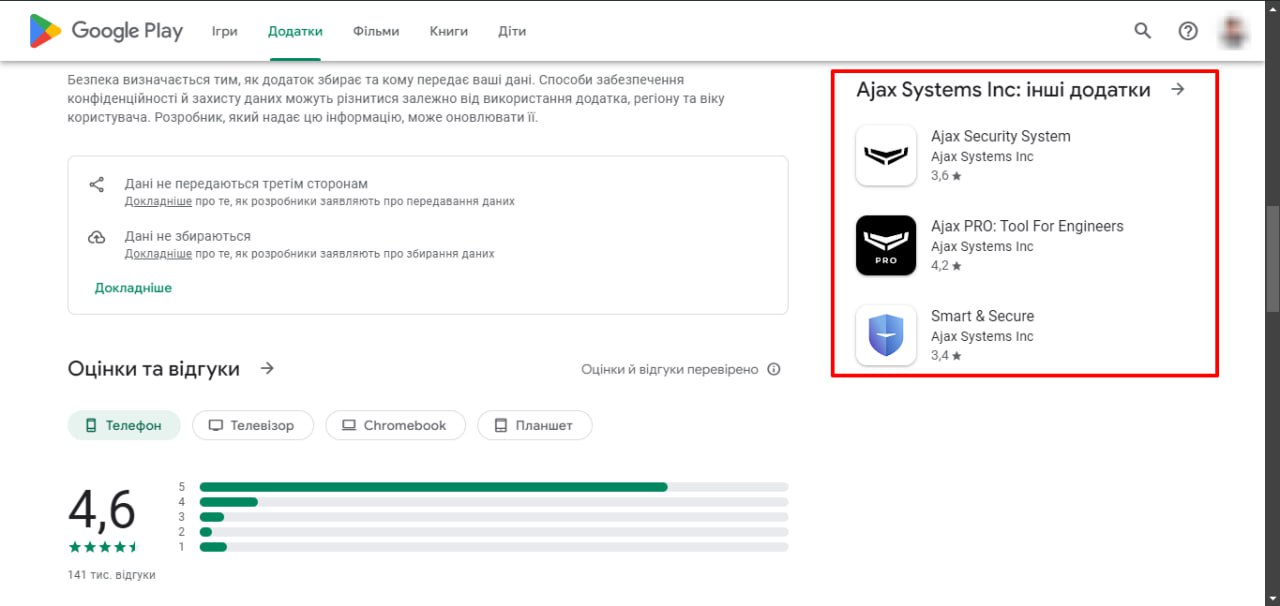Select the Додатки tab

(295, 31)
